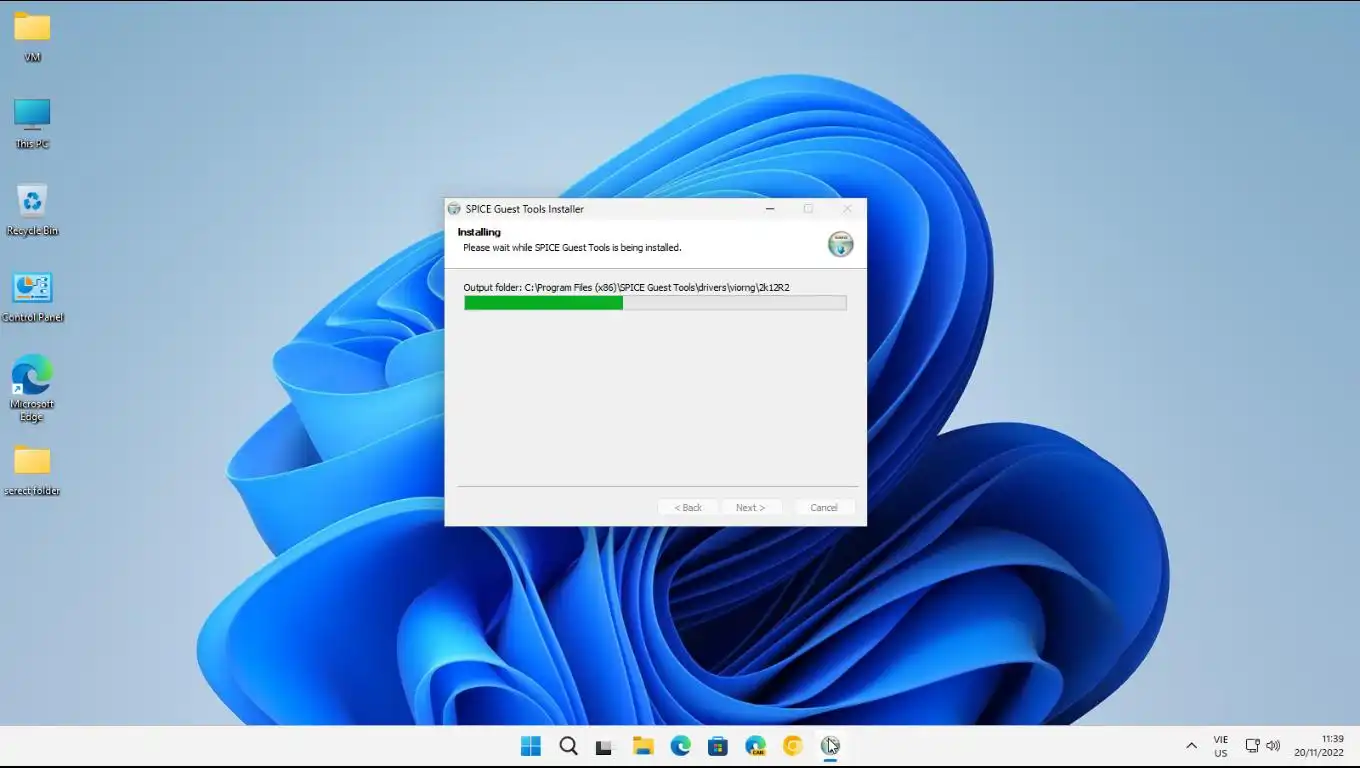
Task: Open the volume control in the tray
Action: (1273, 746)
